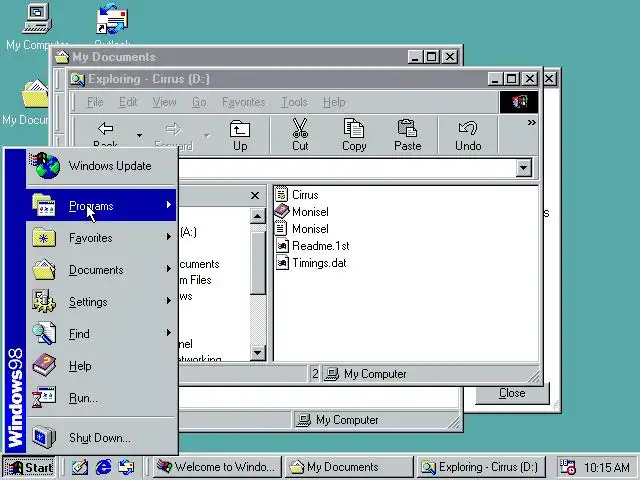Minimize the My Documents window
Viewport: 640px width, 480px height.
point(415,57)
